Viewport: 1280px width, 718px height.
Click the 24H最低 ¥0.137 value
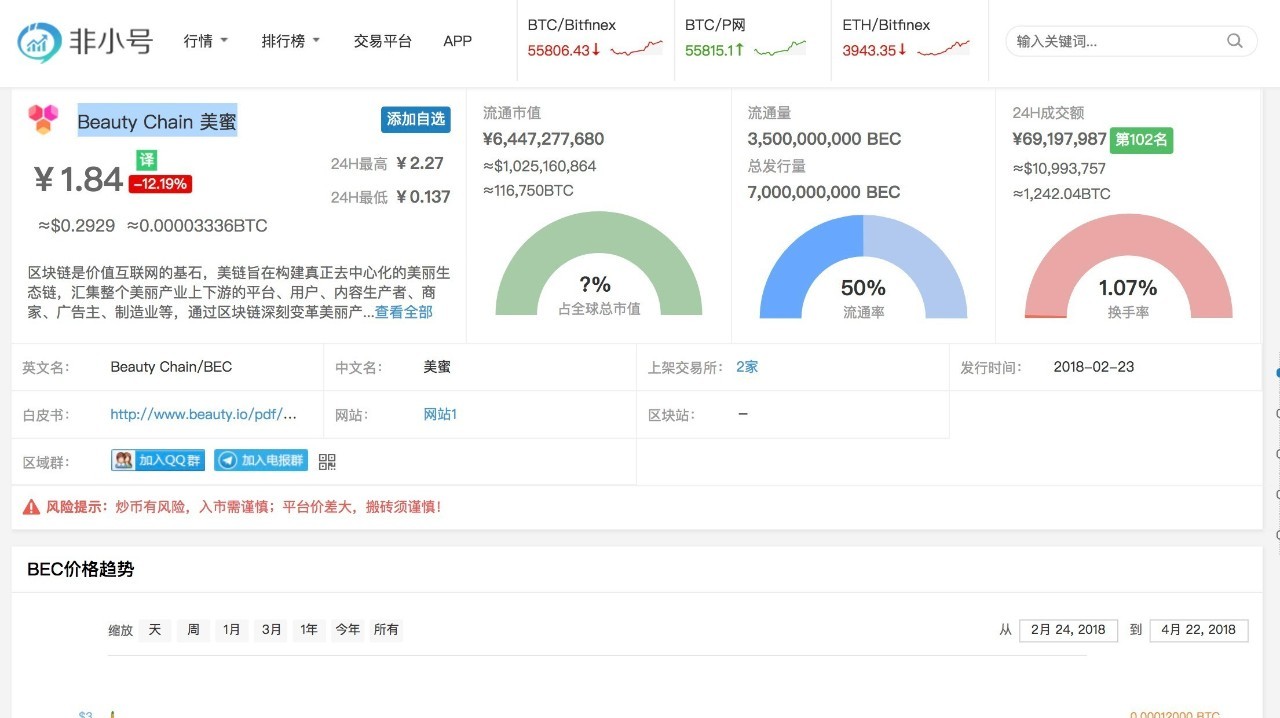[x=424, y=197]
